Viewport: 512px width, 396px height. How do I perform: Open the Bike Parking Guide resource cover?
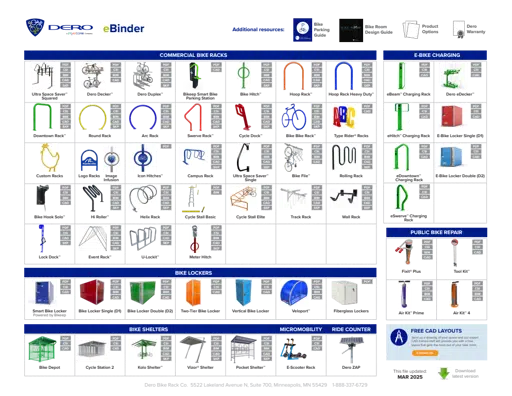pos(302,30)
